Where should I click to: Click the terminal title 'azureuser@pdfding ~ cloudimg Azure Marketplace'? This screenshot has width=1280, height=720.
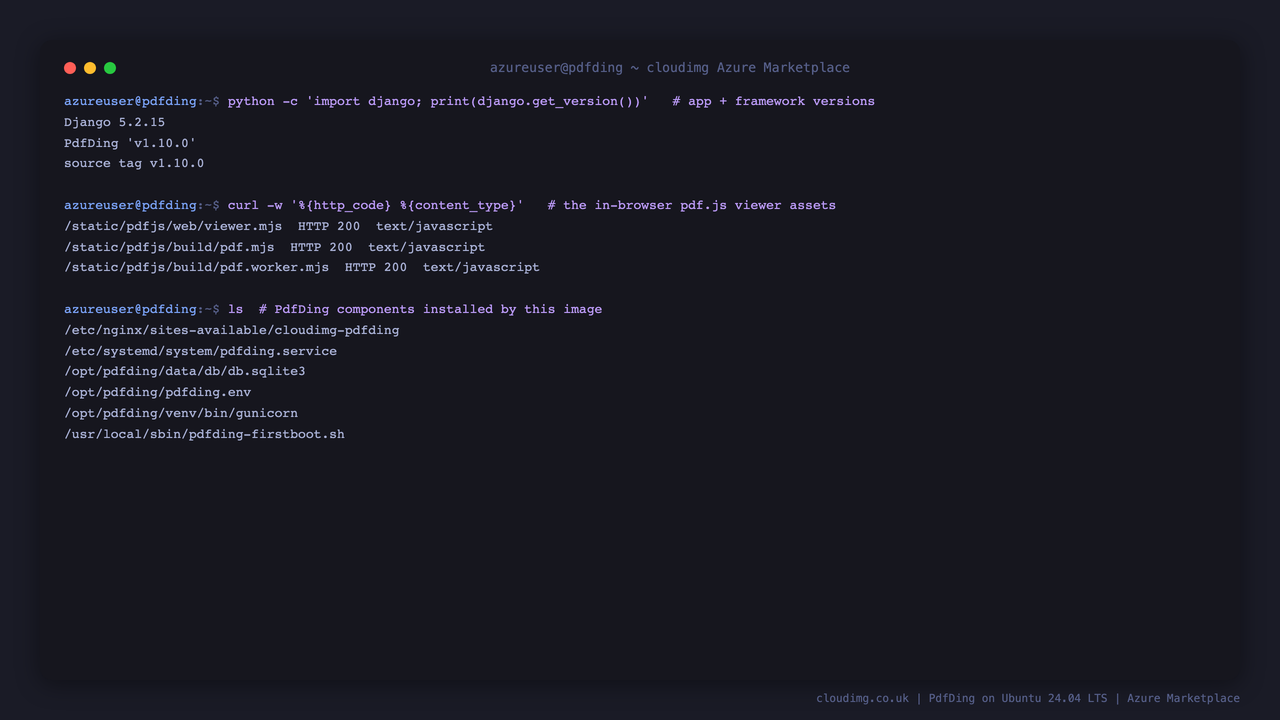[x=670, y=68]
